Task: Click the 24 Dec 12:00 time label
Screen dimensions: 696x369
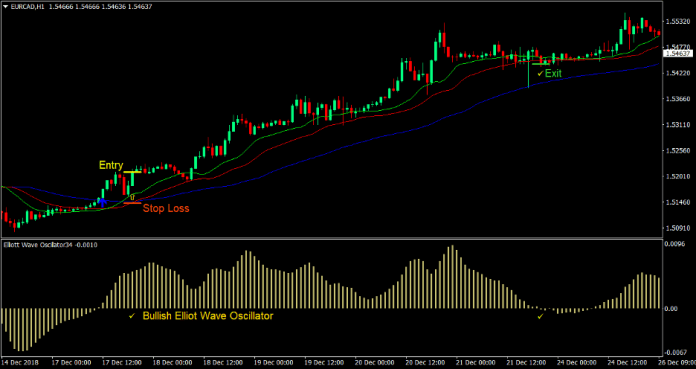Action: [x=628, y=362]
